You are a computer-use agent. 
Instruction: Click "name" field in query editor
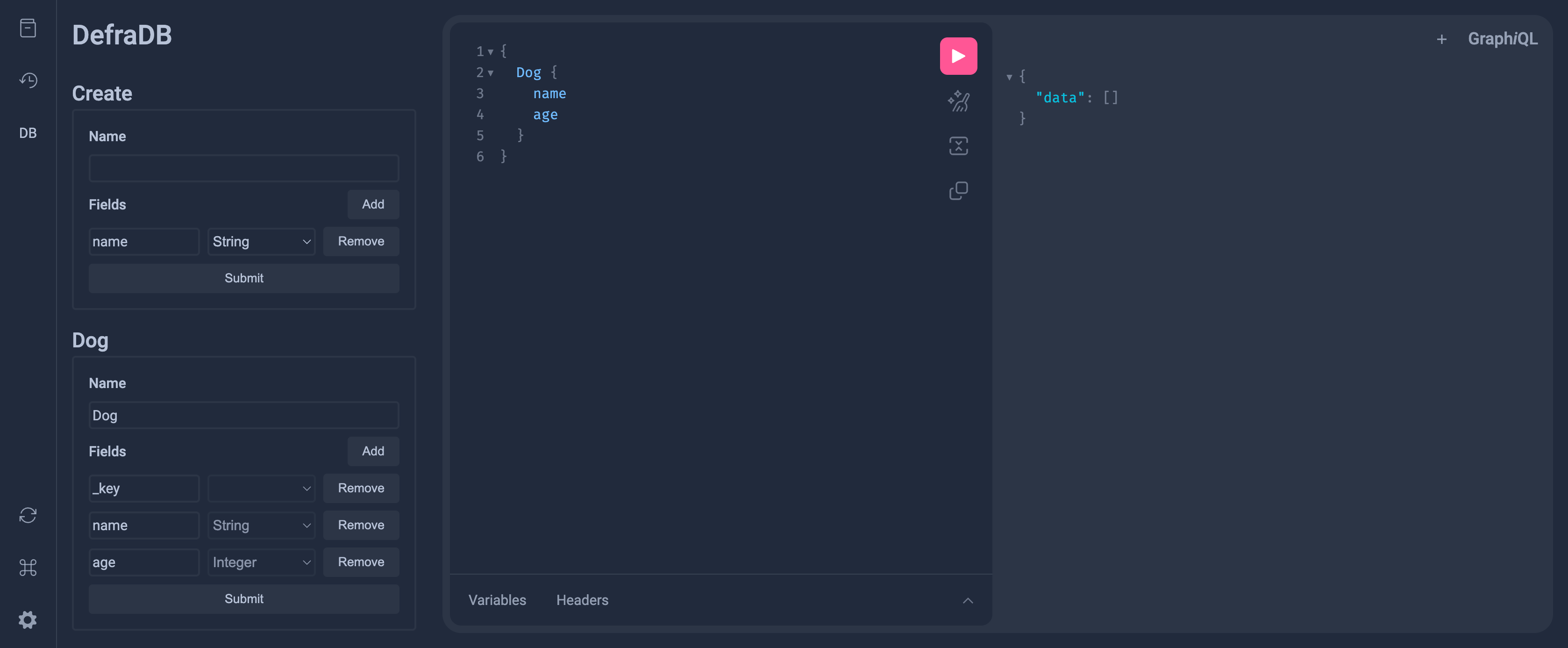point(549,94)
